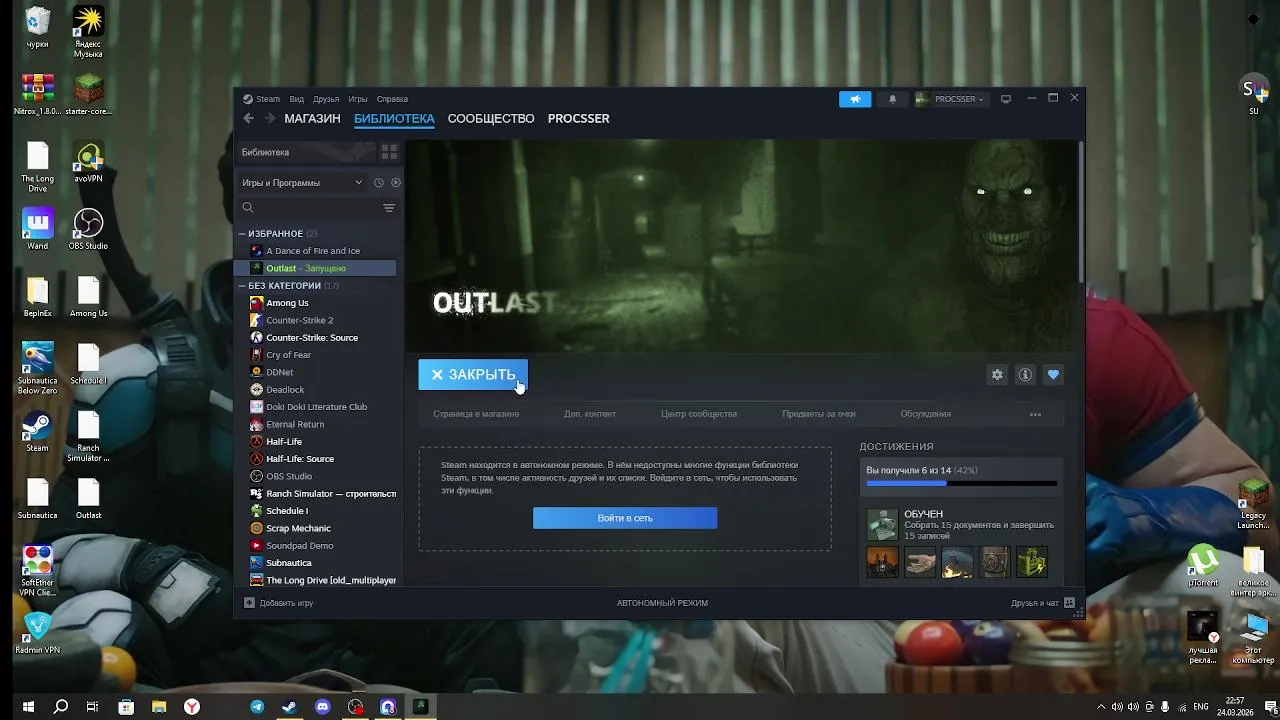
Task: Open the МАГАЗИН tab
Action: 312,118
